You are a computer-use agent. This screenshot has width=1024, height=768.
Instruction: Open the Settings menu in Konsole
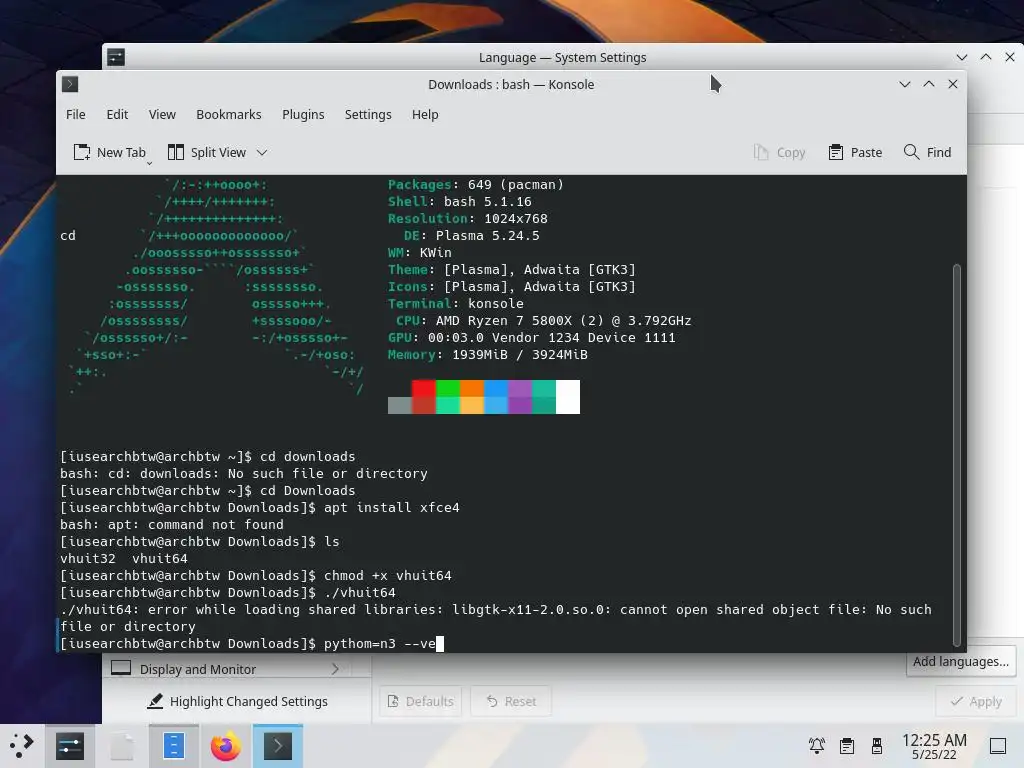click(368, 114)
